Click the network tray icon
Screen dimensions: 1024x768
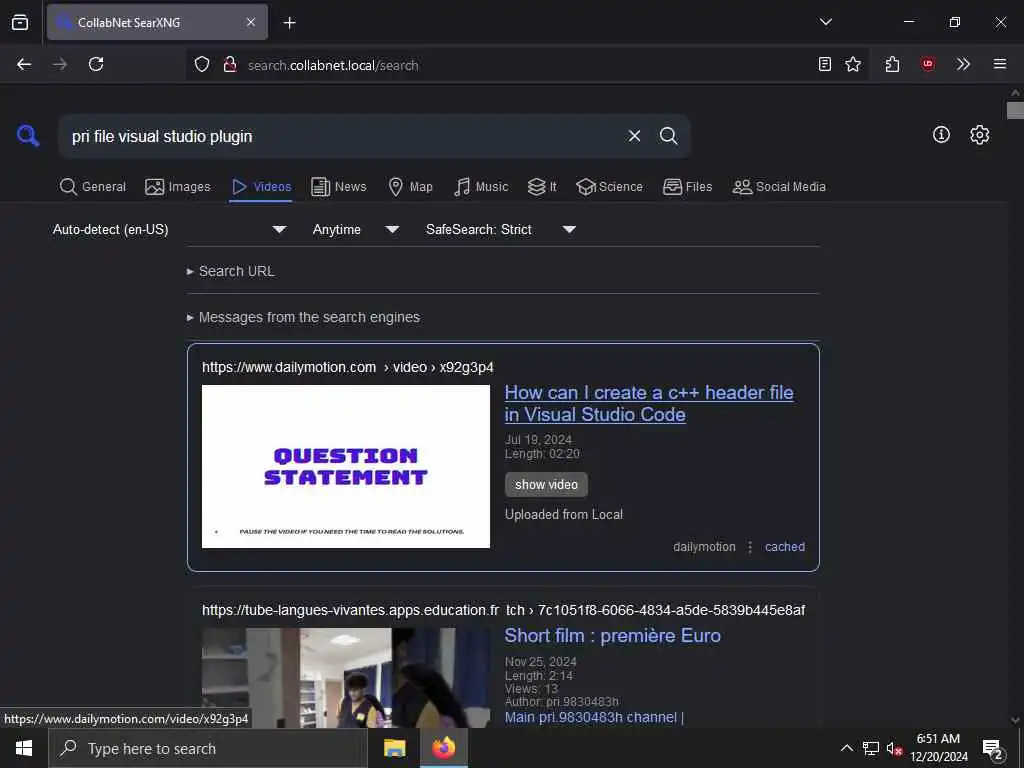[x=871, y=748]
